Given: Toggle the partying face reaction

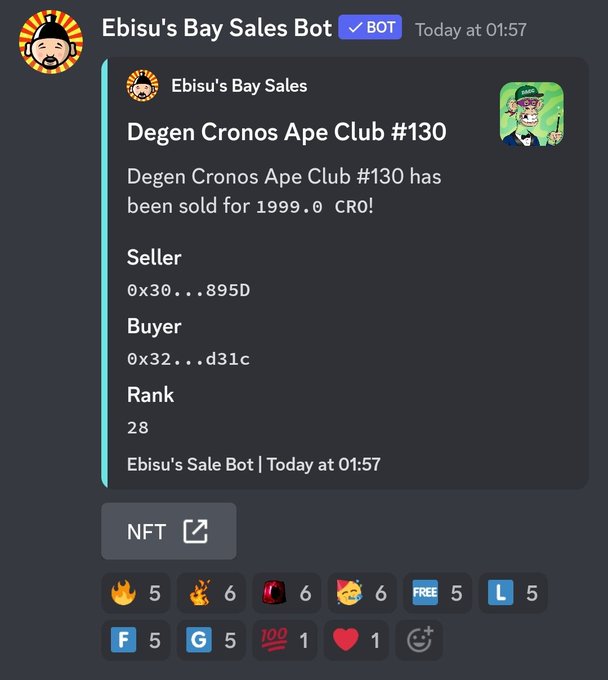Looking at the screenshot, I should tap(362, 593).
